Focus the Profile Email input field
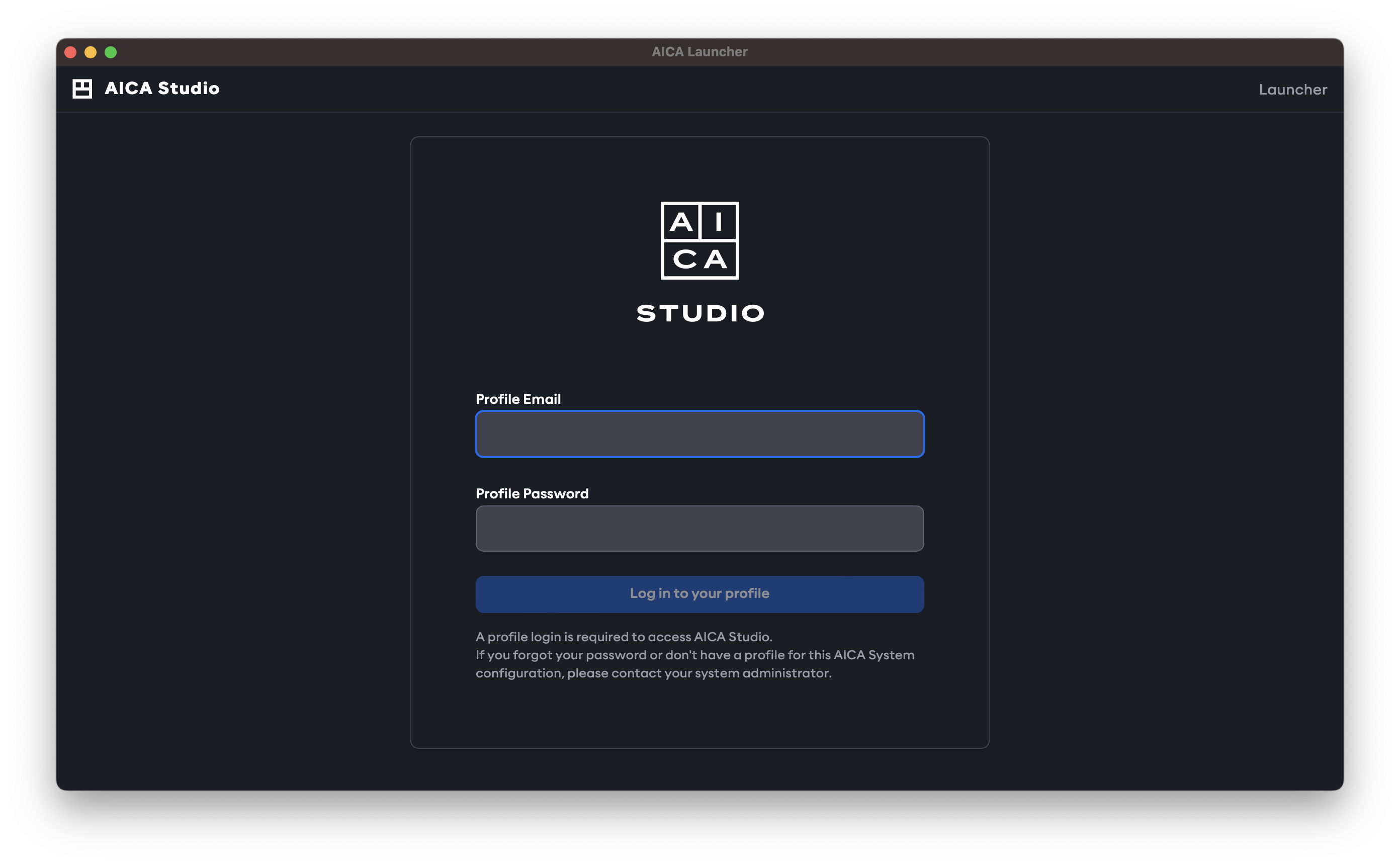The height and width of the screenshot is (865, 1400). 699,434
